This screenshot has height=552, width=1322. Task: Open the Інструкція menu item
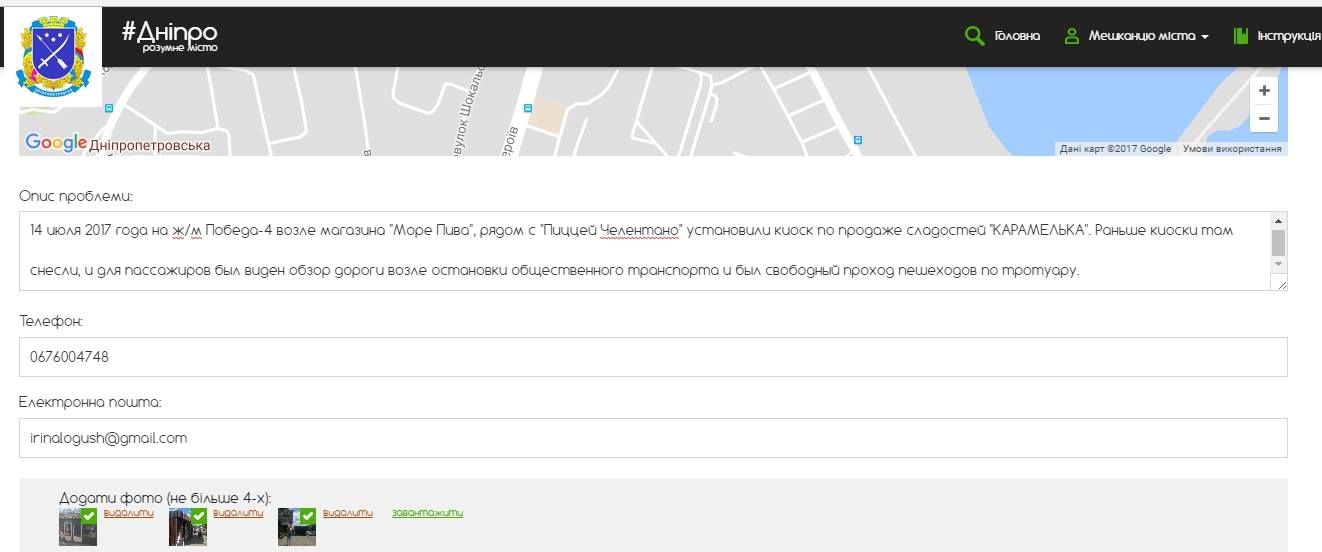pyautogui.click(x=1289, y=36)
